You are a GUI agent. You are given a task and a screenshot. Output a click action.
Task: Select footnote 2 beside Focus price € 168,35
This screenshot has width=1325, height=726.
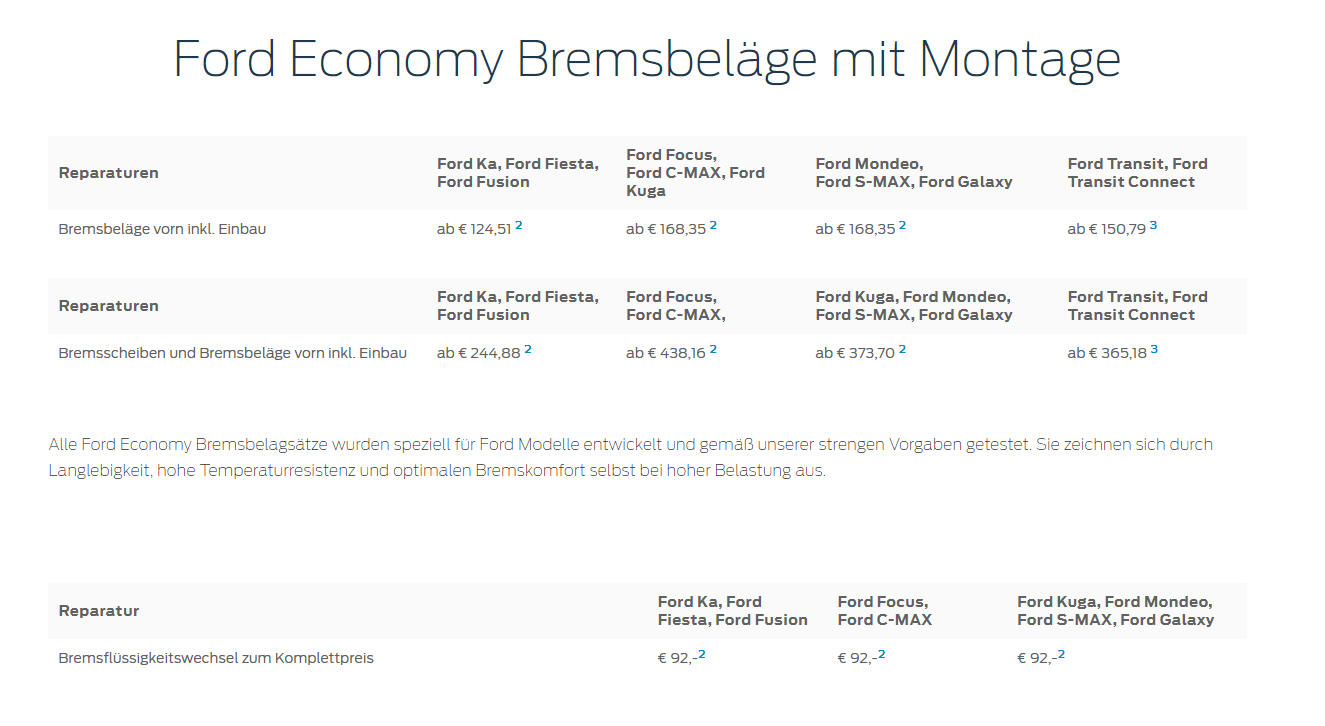click(x=713, y=225)
